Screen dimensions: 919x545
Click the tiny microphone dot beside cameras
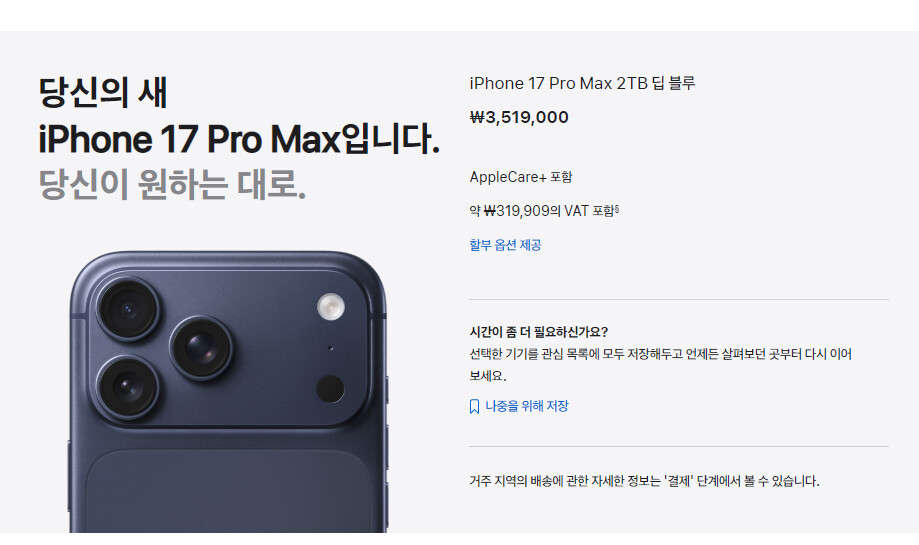click(x=331, y=348)
